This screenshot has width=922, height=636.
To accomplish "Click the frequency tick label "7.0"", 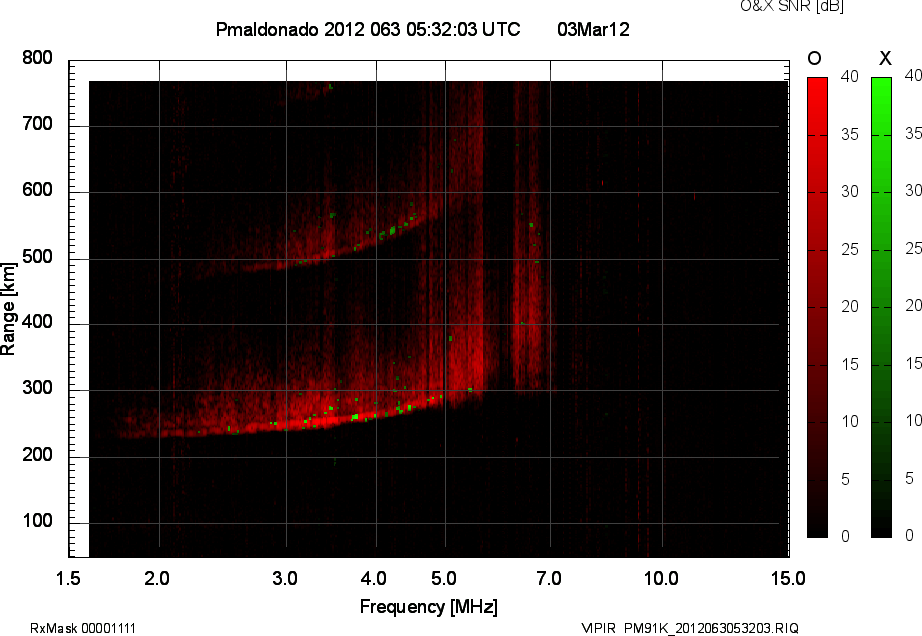I will 549,578.
